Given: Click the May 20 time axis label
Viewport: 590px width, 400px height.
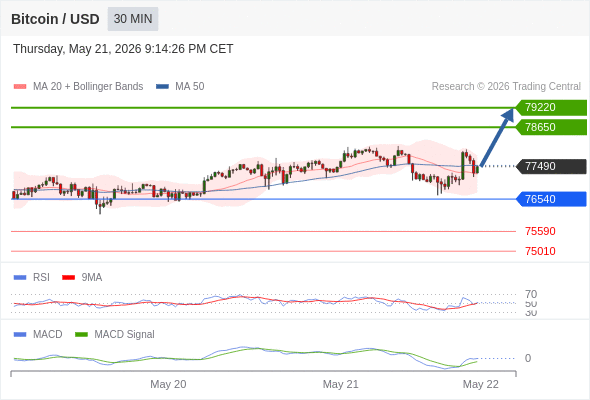Looking at the screenshot, I should coord(168,384).
